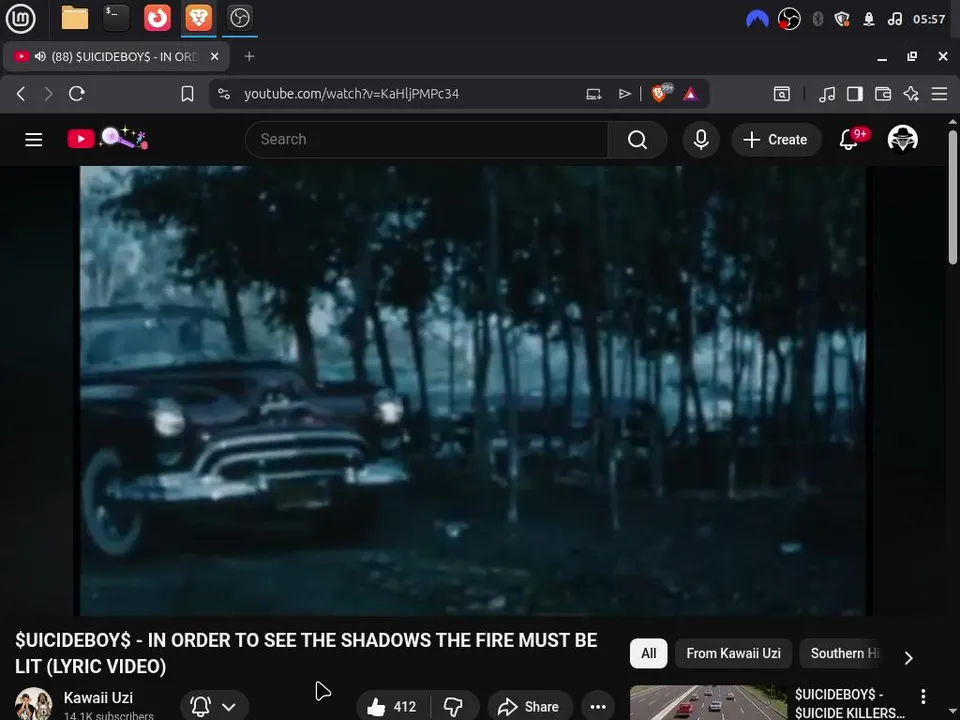Screen dimensions: 960x720
Task: Open the highway suggested video thumbnail
Action: [x=708, y=703]
